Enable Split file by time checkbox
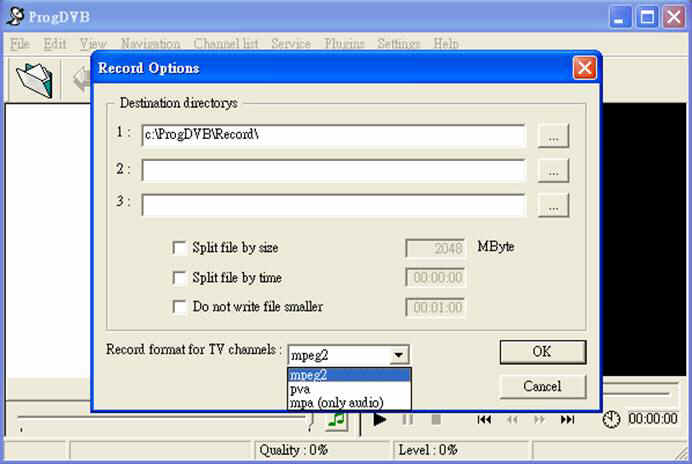 point(179,278)
